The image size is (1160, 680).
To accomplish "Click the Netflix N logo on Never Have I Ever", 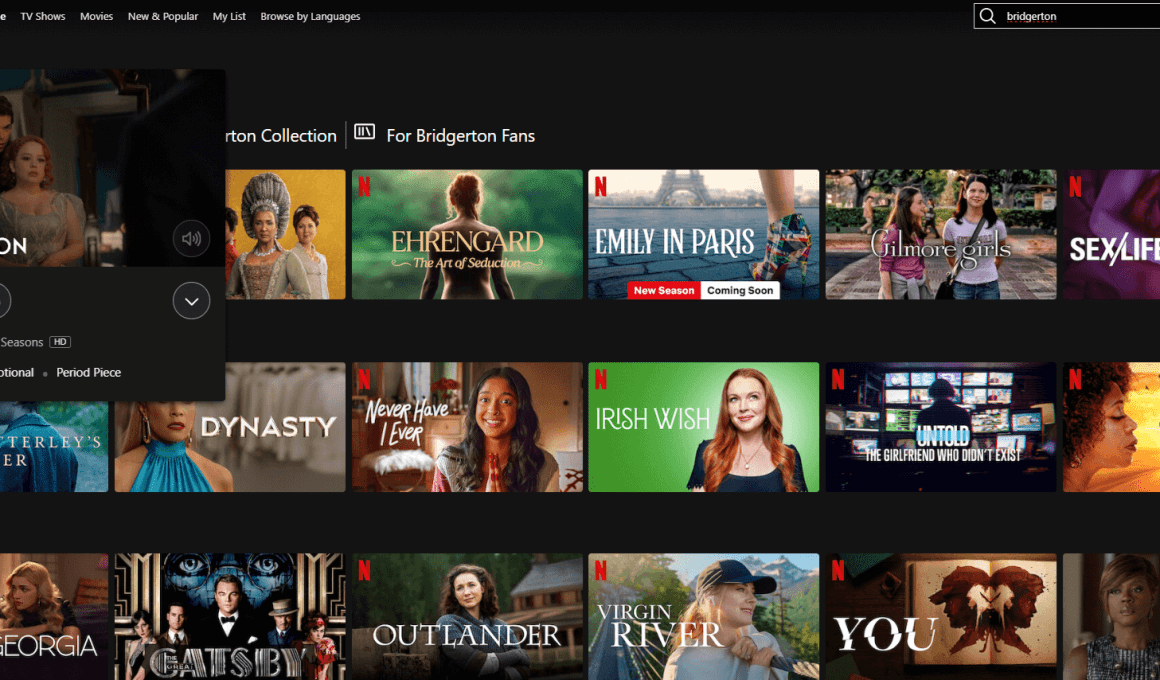I will pos(364,379).
